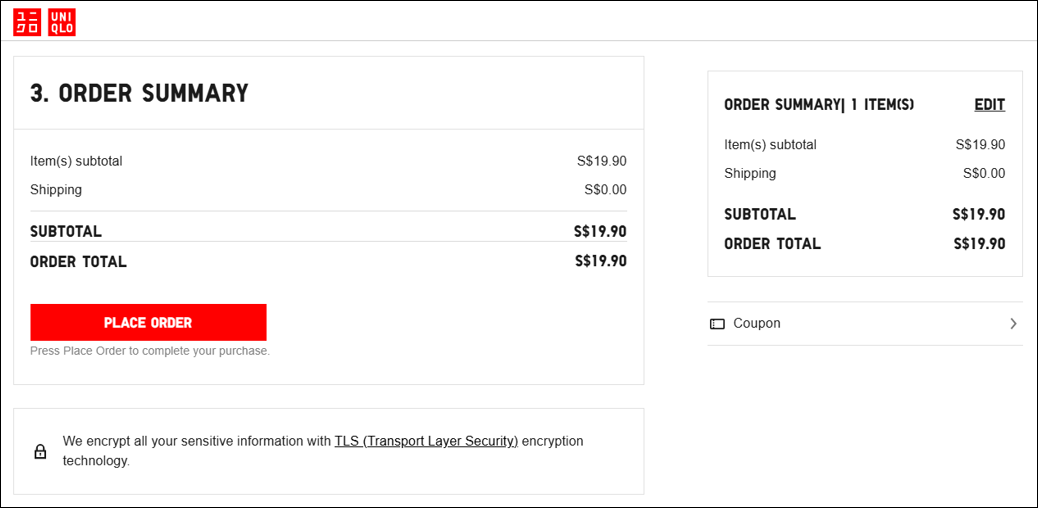
Task: Click the sidebar Item(s) subtotal S$19.90 value
Action: (x=980, y=145)
